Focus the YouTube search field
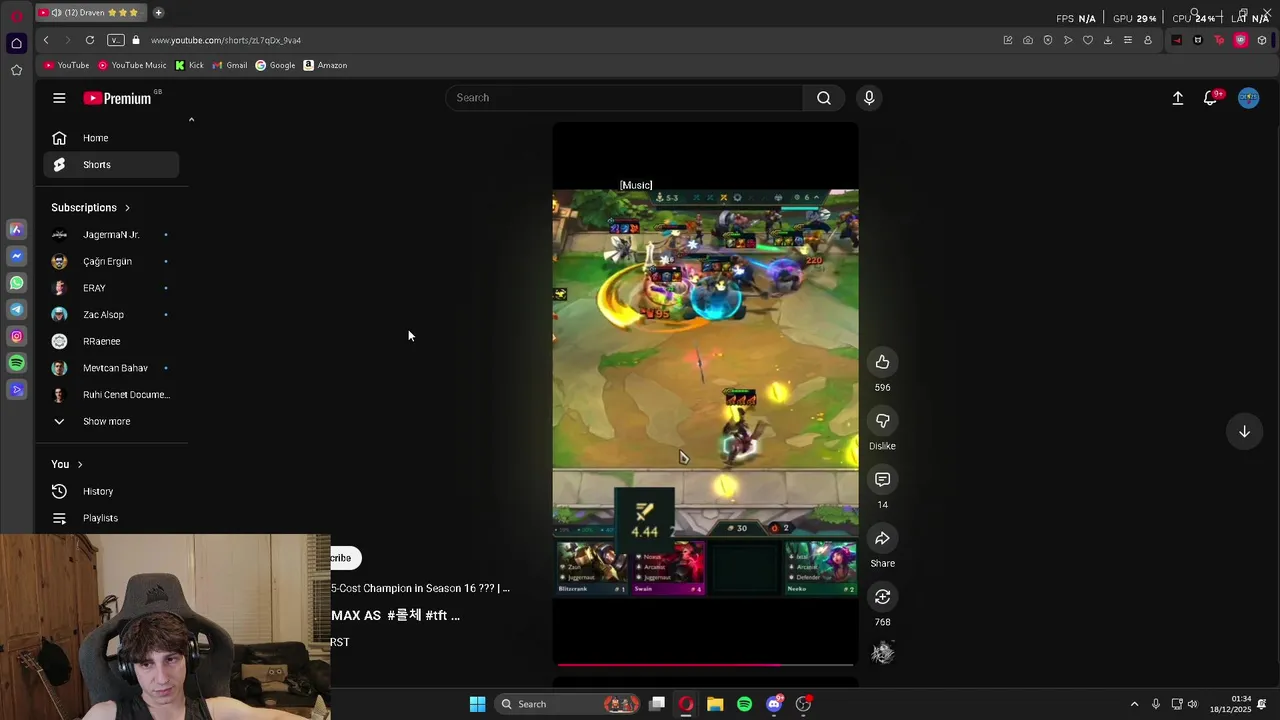 pyautogui.click(x=624, y=98)
